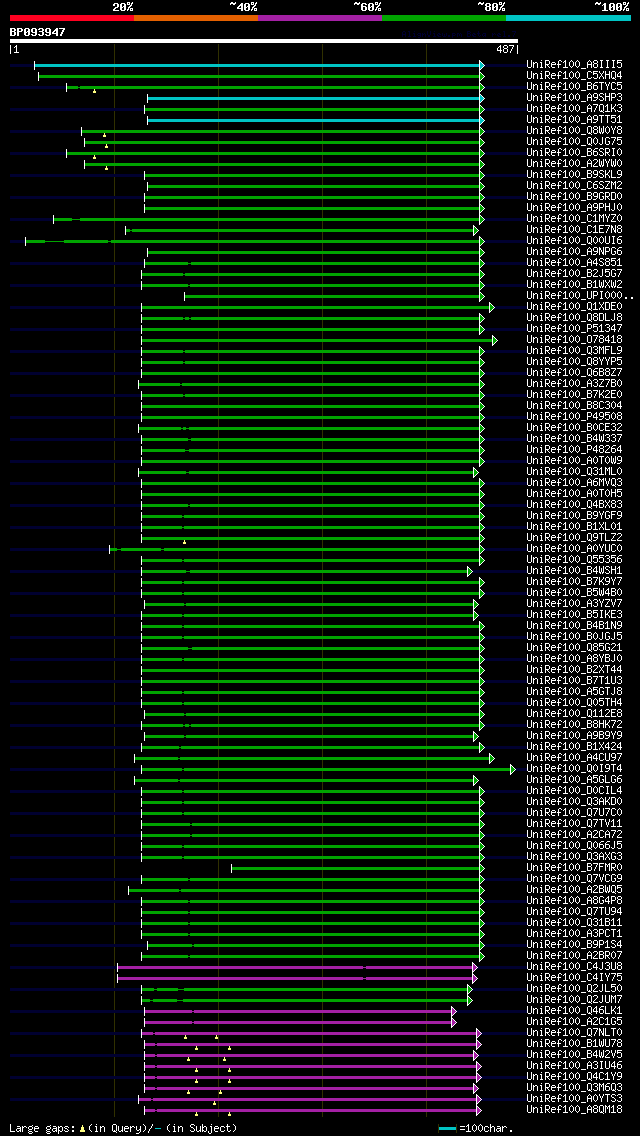Select the UniRef100_Q4BX83 entry

(574, 505)
